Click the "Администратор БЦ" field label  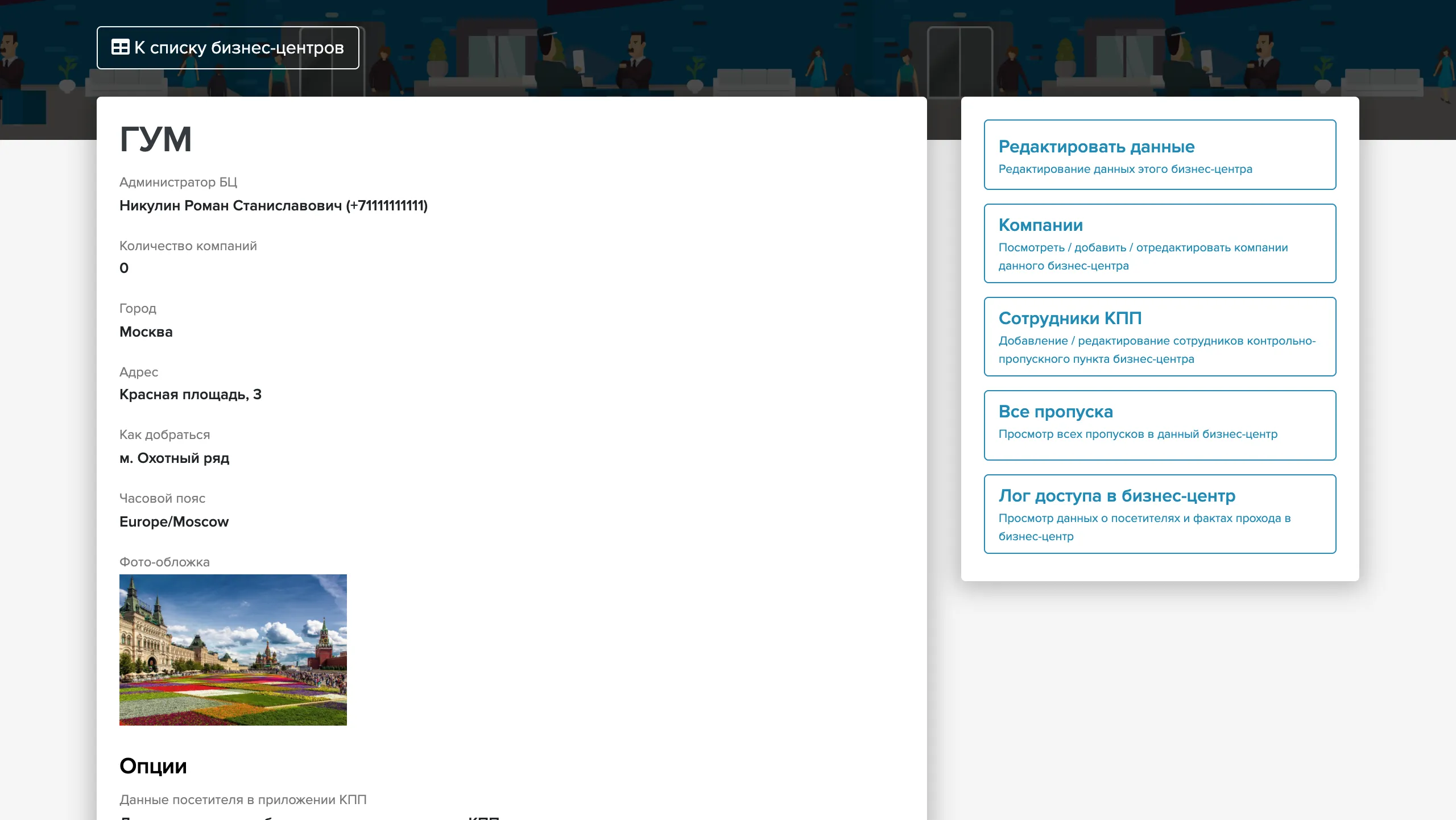(179, 182)
